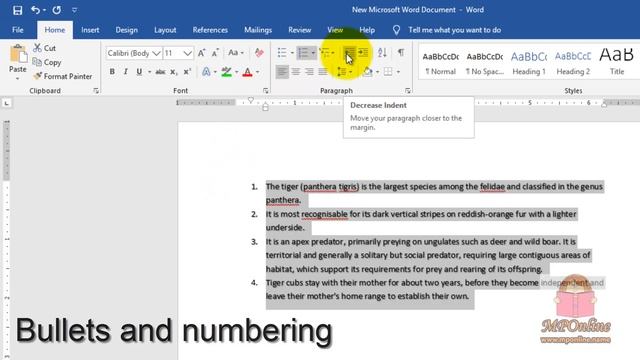Center align the text
The image size is (640, 360).
pyautogui.click(x=296, y=72)
